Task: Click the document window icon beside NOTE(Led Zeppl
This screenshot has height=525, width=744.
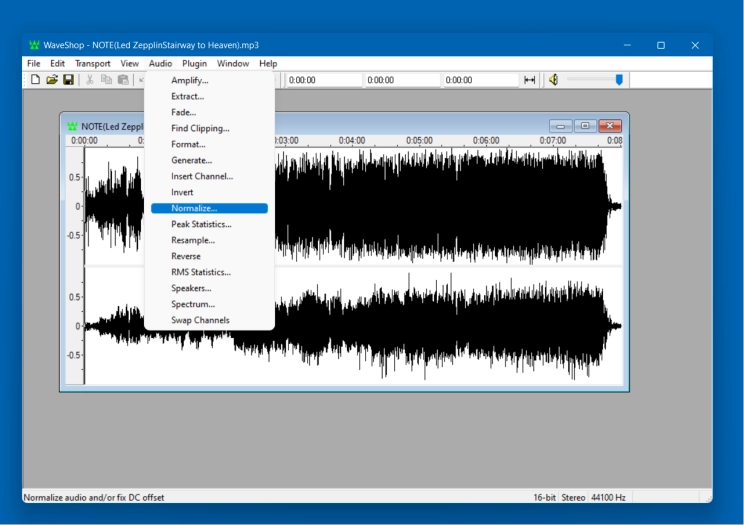Action: tap(72, 126)
